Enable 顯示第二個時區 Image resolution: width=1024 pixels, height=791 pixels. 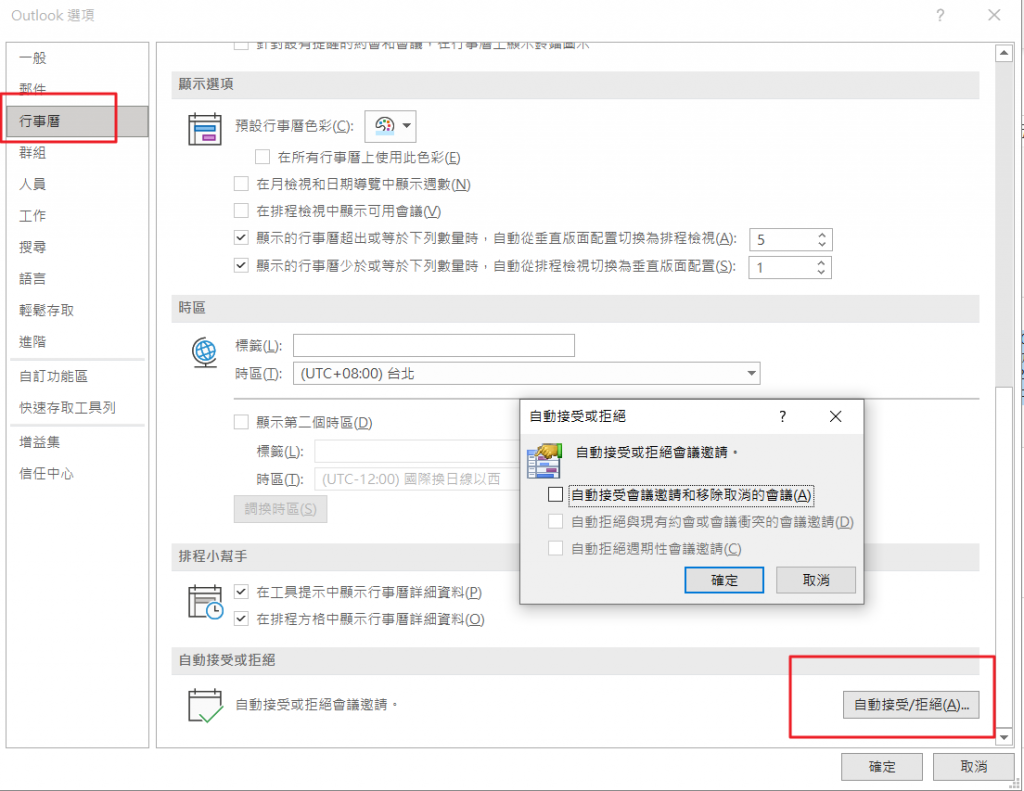pos(241,422)
